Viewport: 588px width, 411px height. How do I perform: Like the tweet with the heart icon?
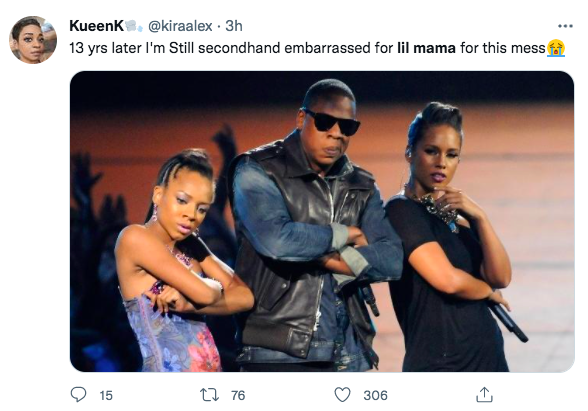coord(342,395)
